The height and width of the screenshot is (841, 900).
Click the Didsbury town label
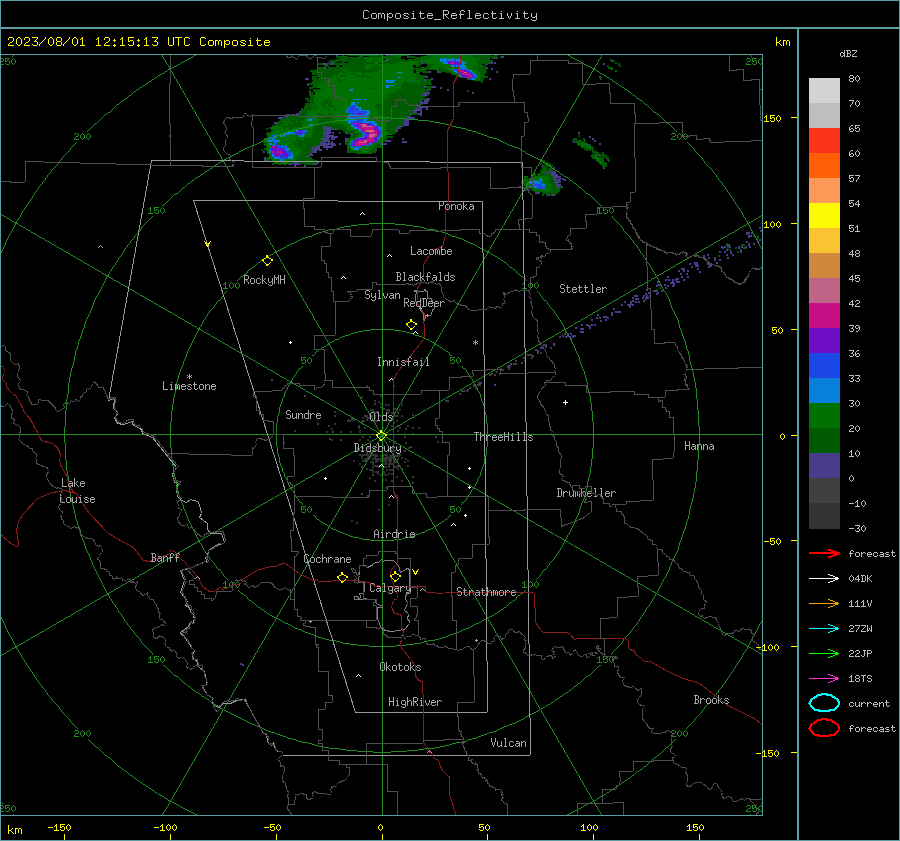click(377, 448)
